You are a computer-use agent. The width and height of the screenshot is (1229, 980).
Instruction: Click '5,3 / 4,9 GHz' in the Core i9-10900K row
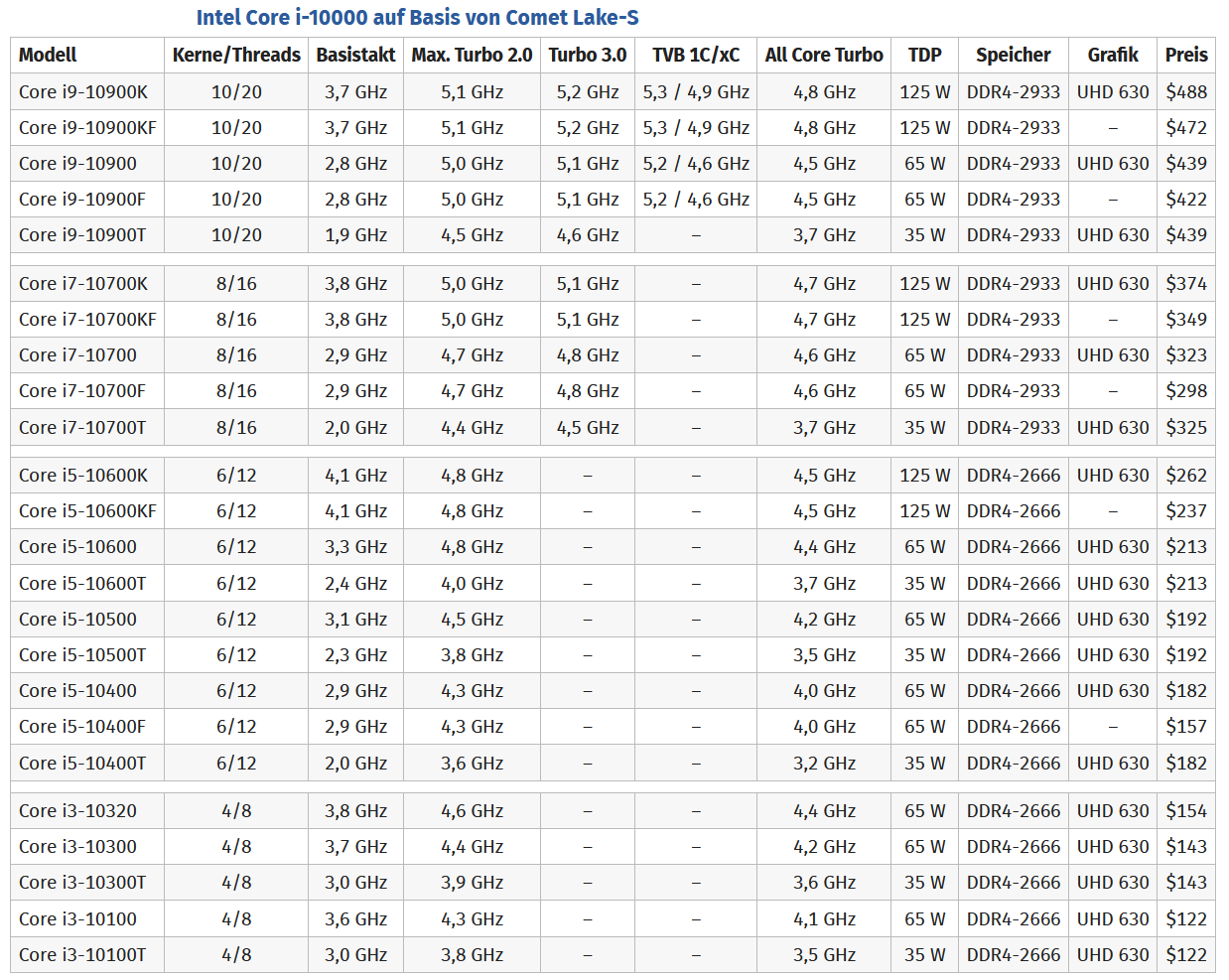tap(696, 92)
